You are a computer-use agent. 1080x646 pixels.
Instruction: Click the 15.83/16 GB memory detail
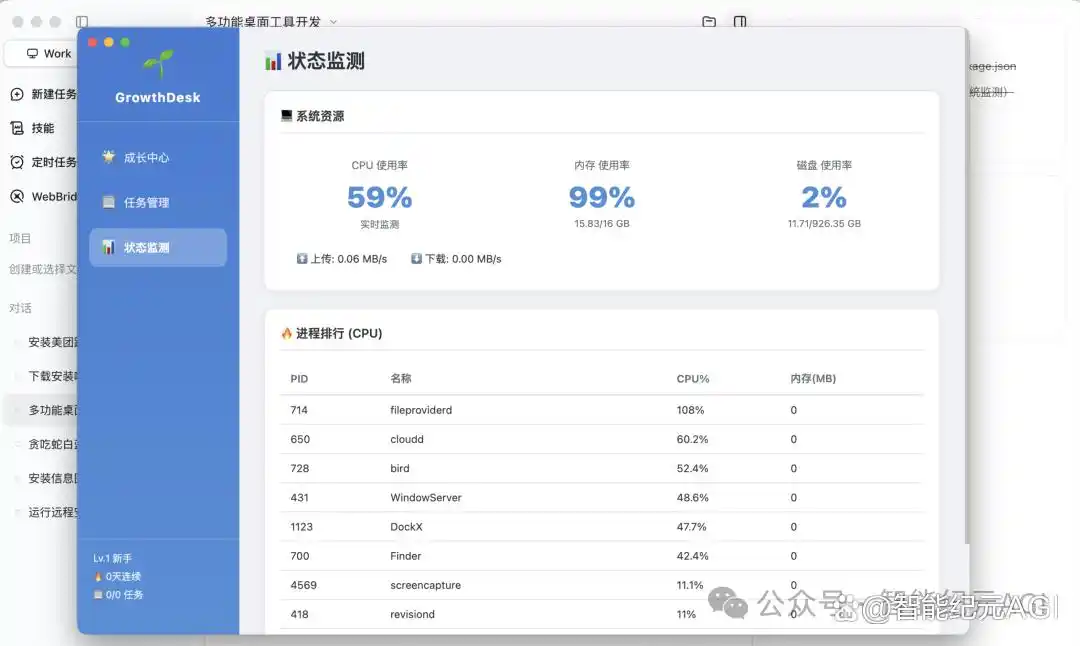pyautogui.click(x=602, y=224)
